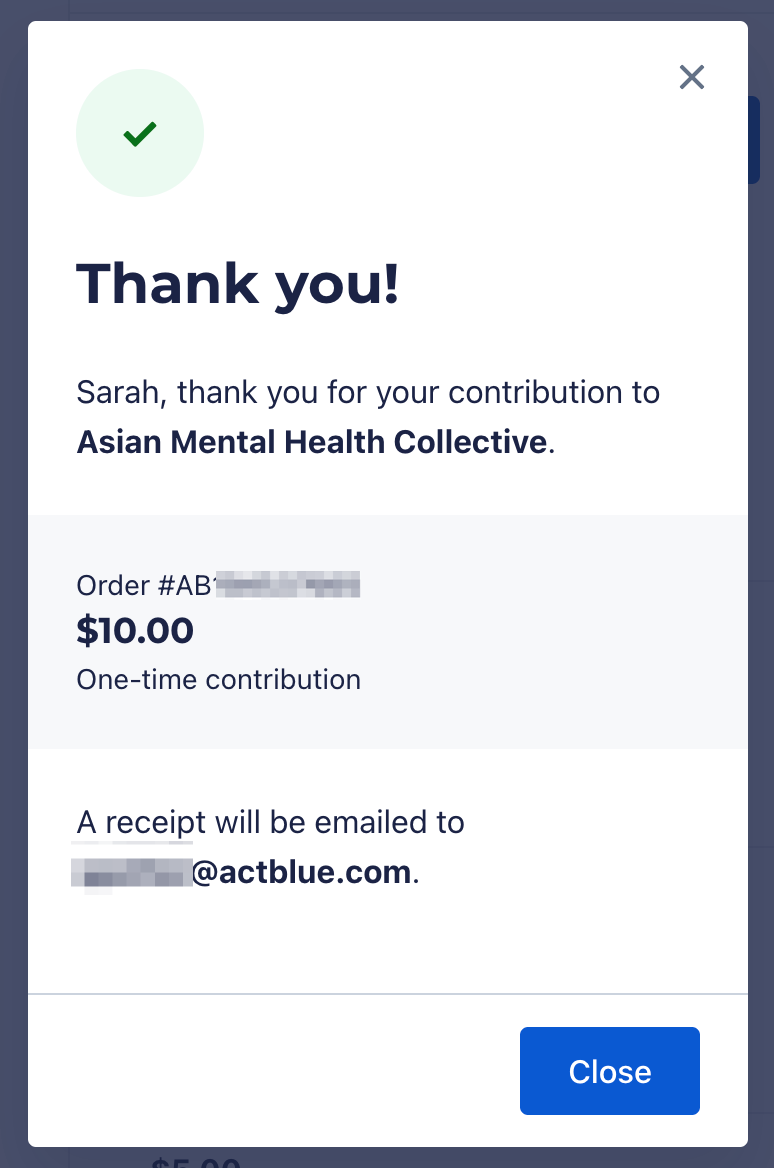Click the 'Sarah, thank you for your contribution' line
This screenshot has height=1168, width=774.
[x=368, y=393]
